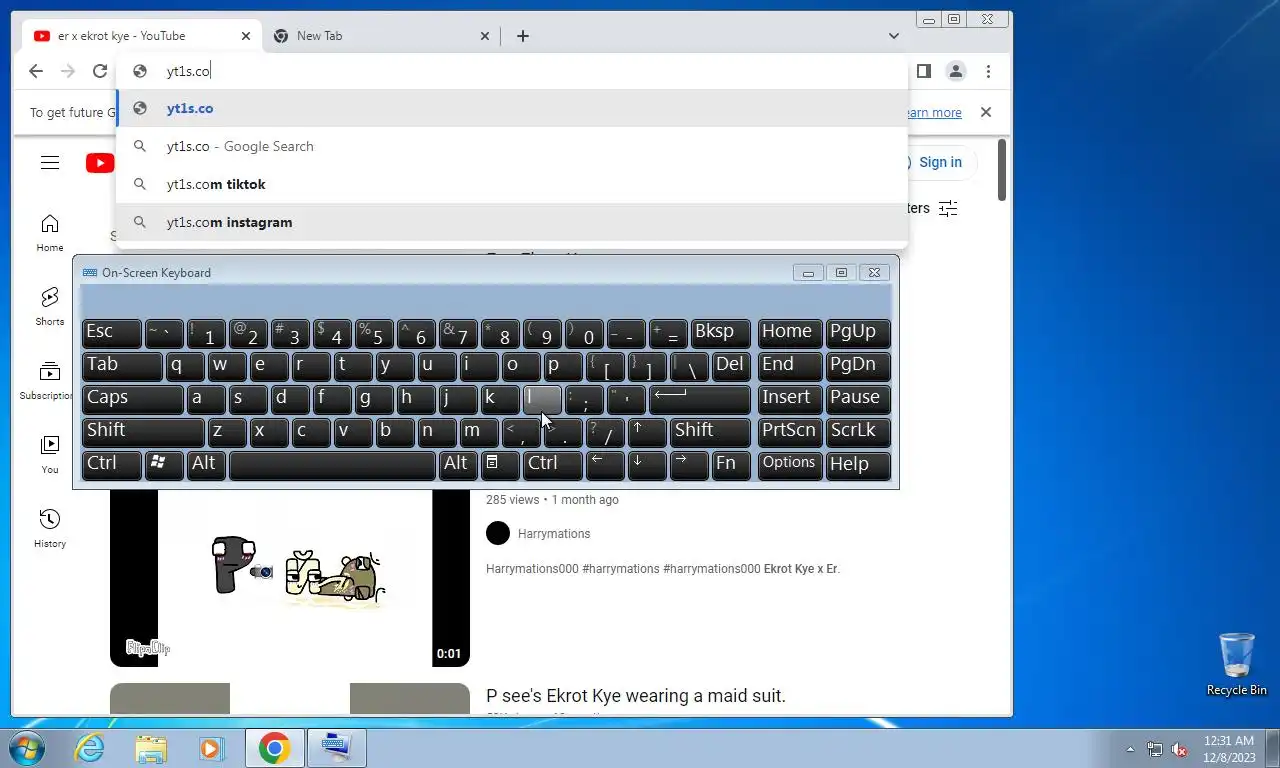Open the Harrymations channel link
The image size is (1280, 768).
(x=554, y=534)
